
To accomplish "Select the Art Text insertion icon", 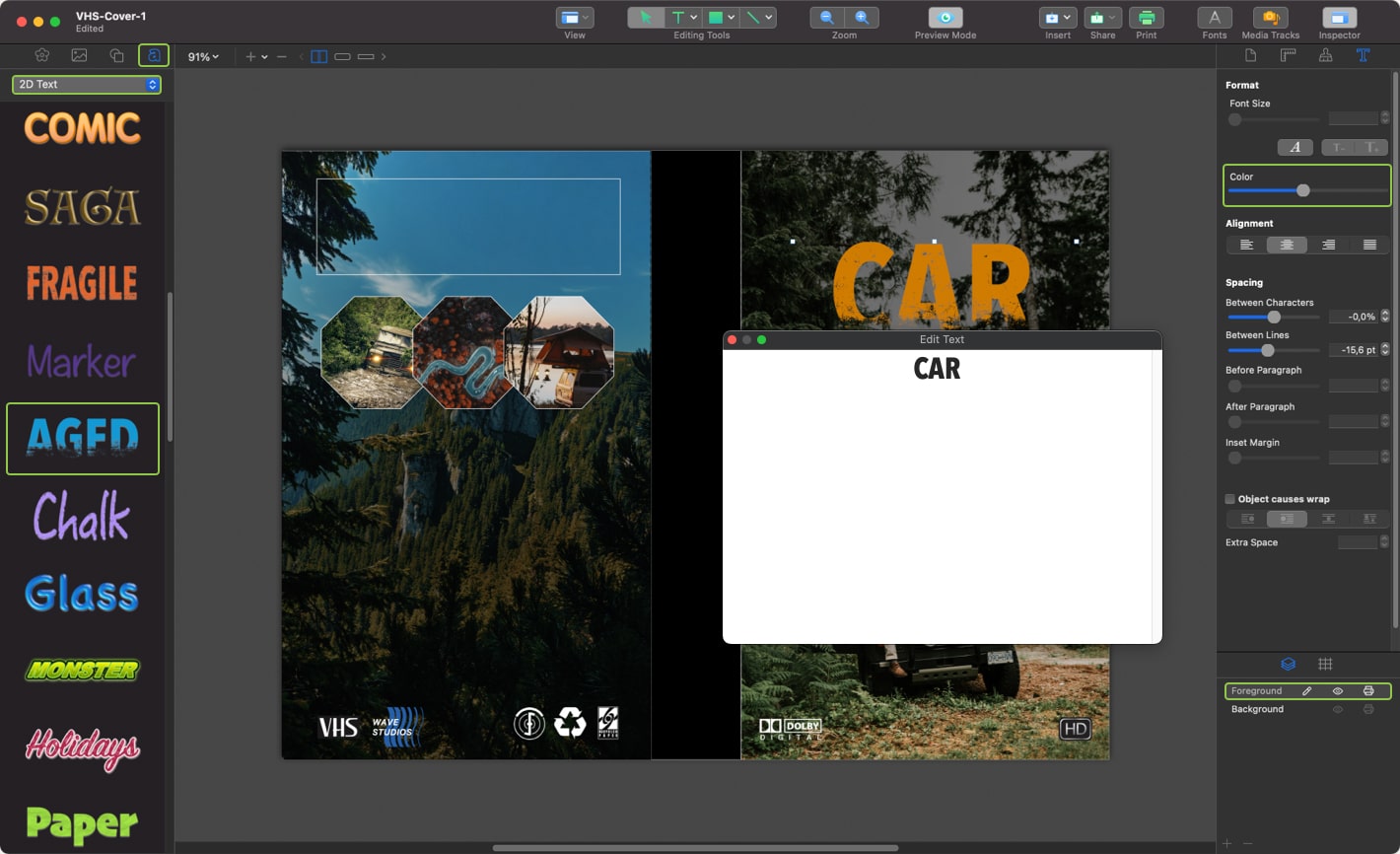I will [x=154, y=55].
